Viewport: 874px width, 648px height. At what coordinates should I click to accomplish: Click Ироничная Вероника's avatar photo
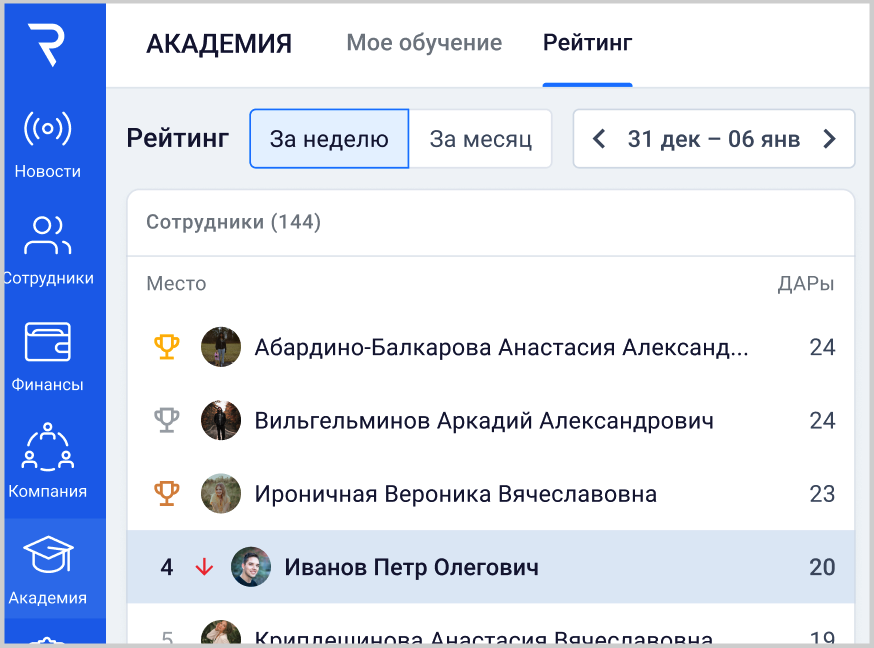(220, 493)
